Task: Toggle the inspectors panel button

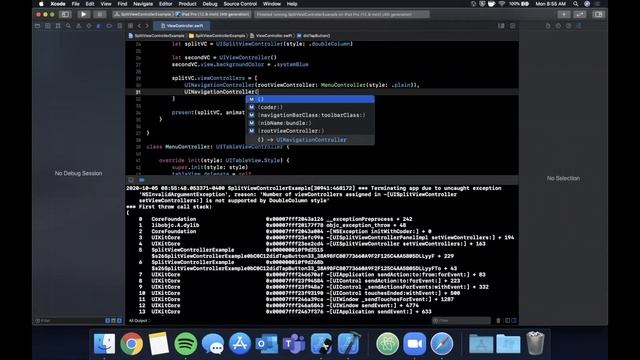Action: pos(598,14)
